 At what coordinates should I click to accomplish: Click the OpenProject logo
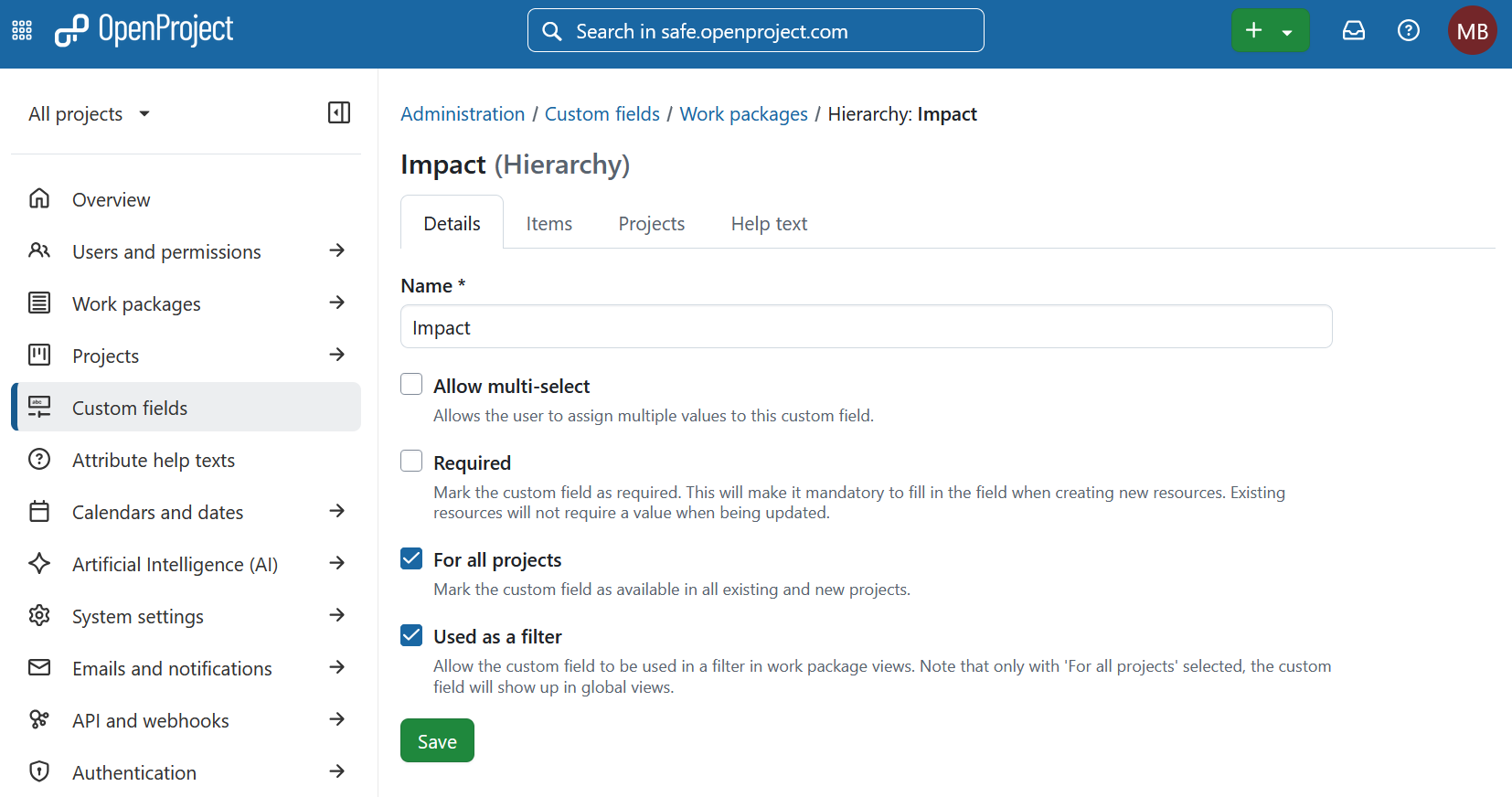pos(144,30)
